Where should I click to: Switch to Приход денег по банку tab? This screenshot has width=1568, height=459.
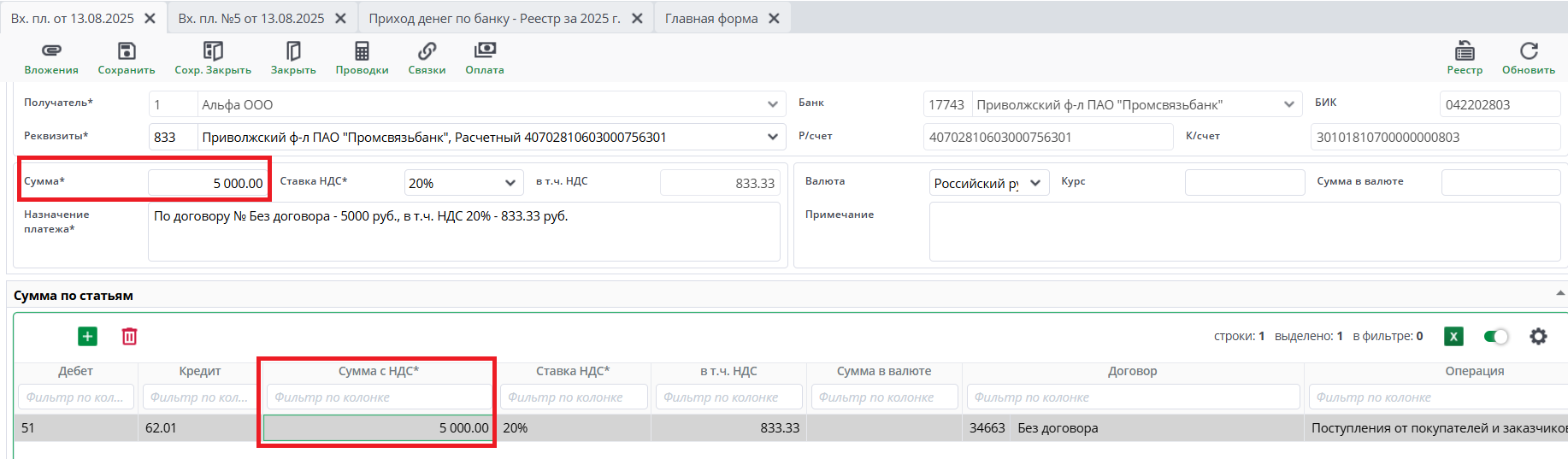click(x=494, y=19)
